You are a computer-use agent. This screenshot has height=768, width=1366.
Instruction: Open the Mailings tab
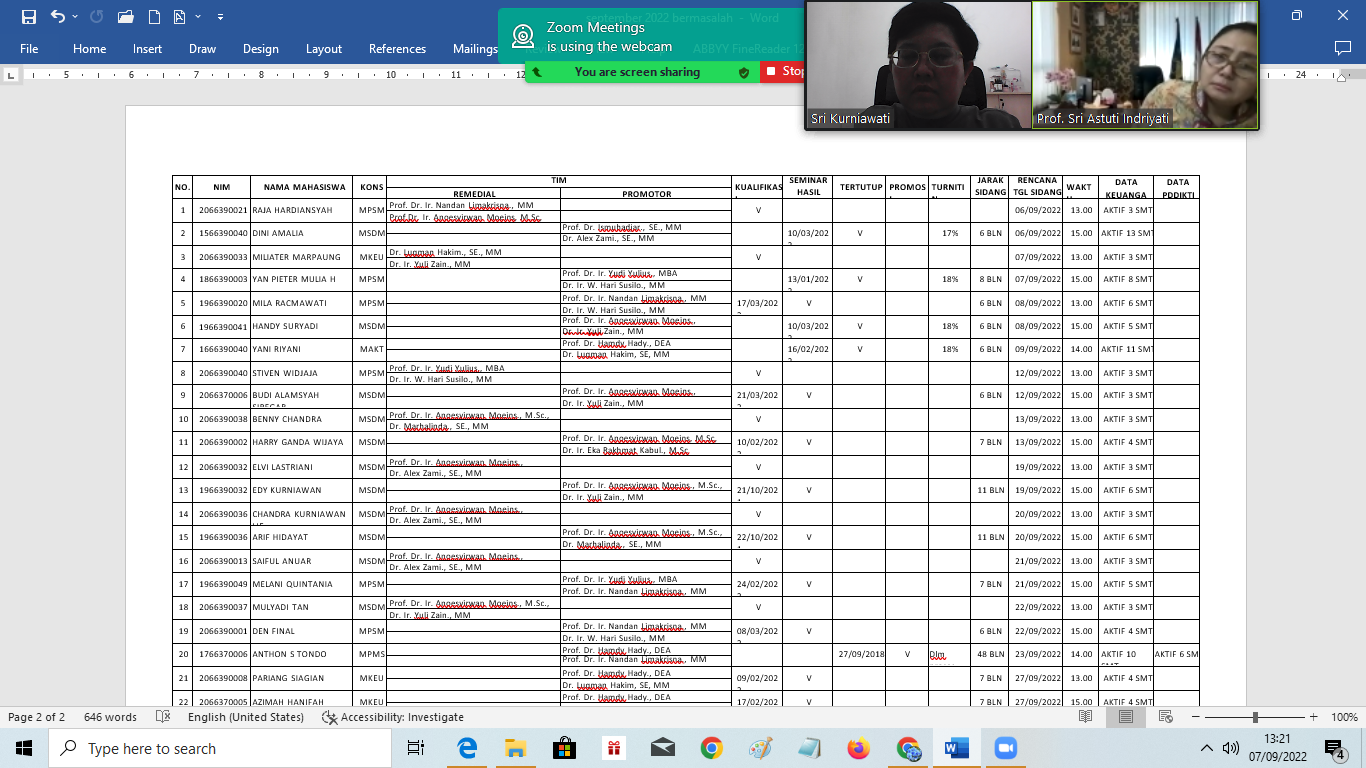click(474, 49)
